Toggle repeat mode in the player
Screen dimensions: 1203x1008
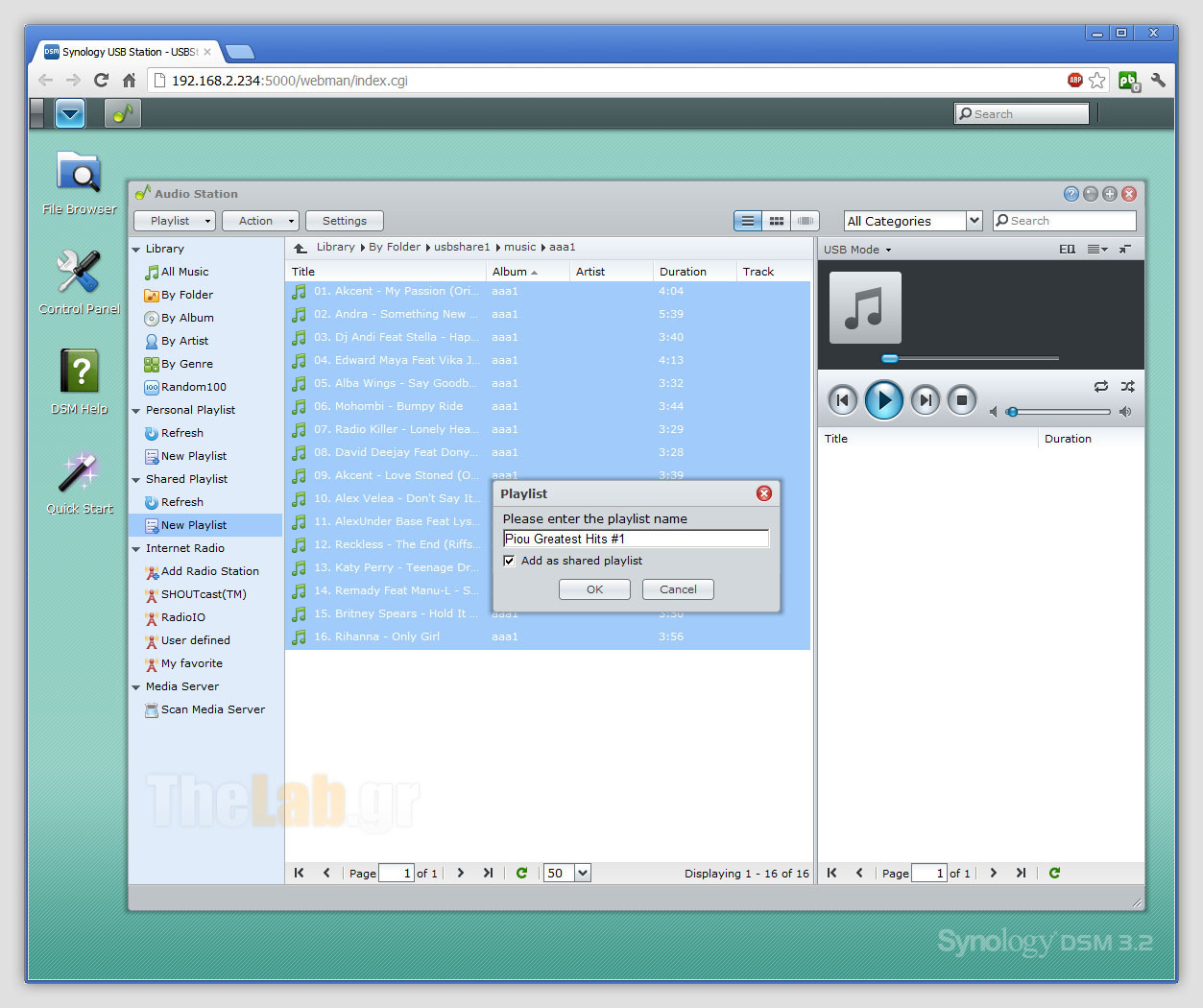1101,386
